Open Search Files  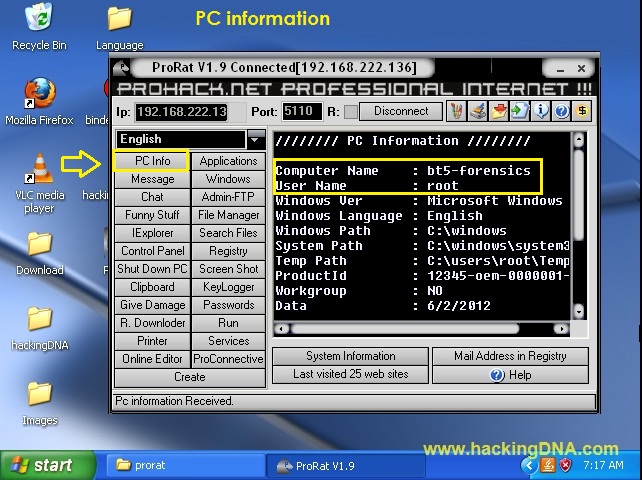[228, 233]
